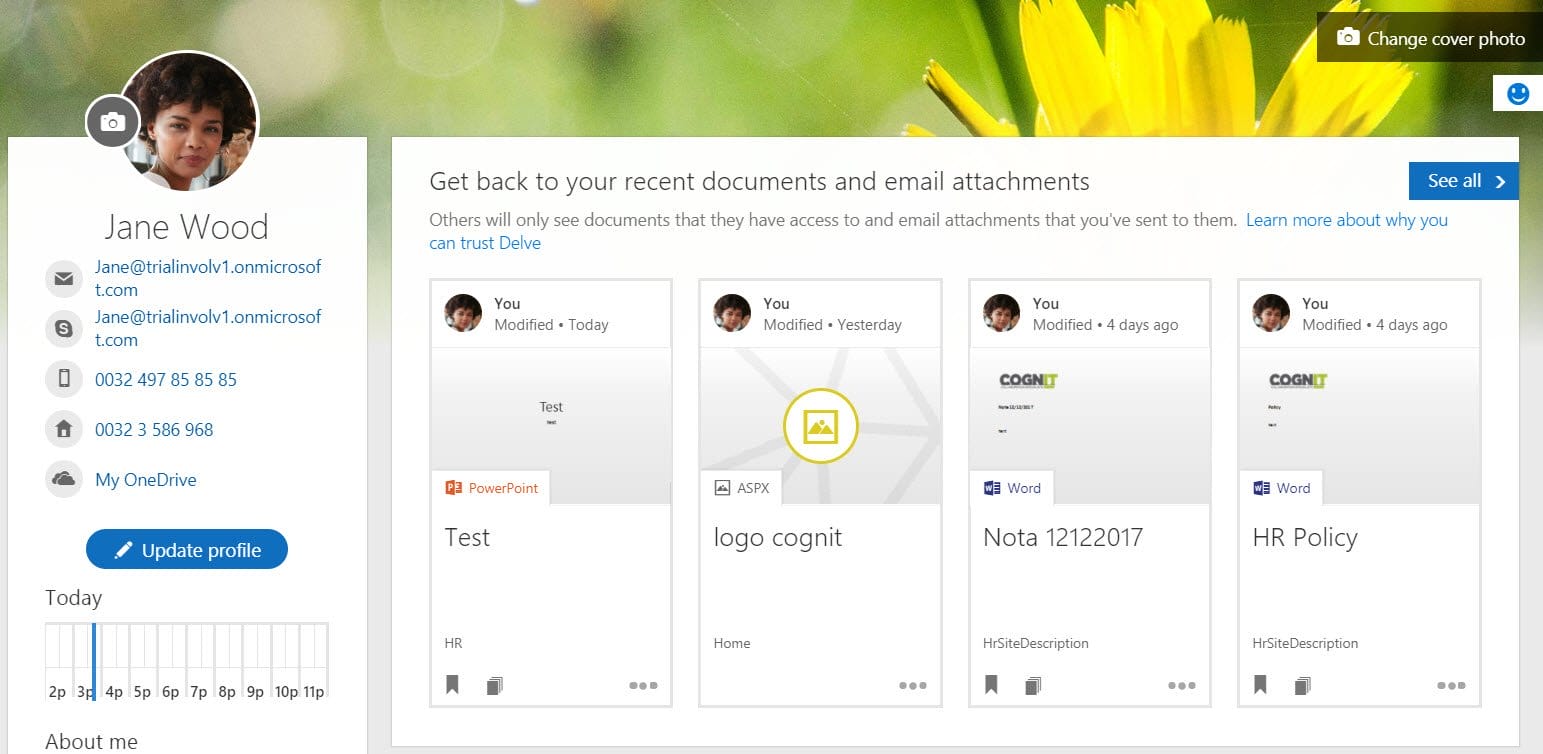Click the boards icon on HR Policy card
Image resolution: width=1543 pixels, height=754 pixels.
click(1303, 686)
